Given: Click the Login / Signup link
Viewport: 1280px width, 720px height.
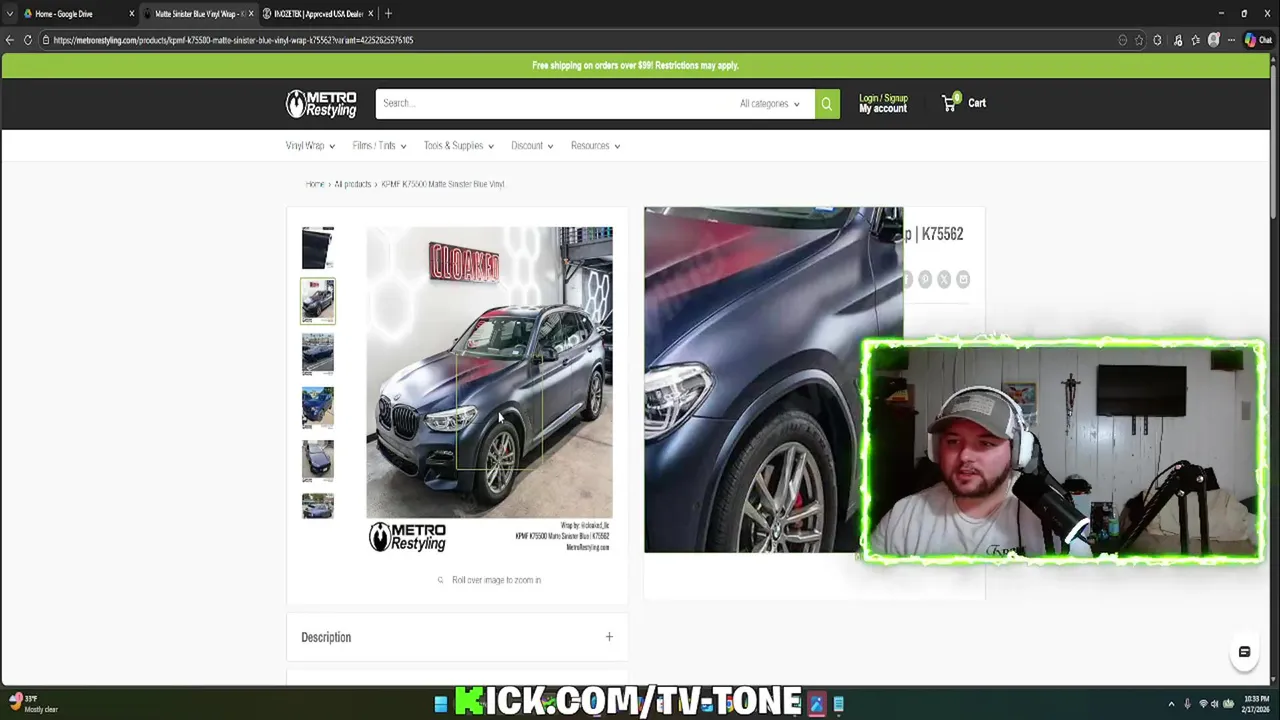Looking at the screenshot, I should [x=883, y=98].
